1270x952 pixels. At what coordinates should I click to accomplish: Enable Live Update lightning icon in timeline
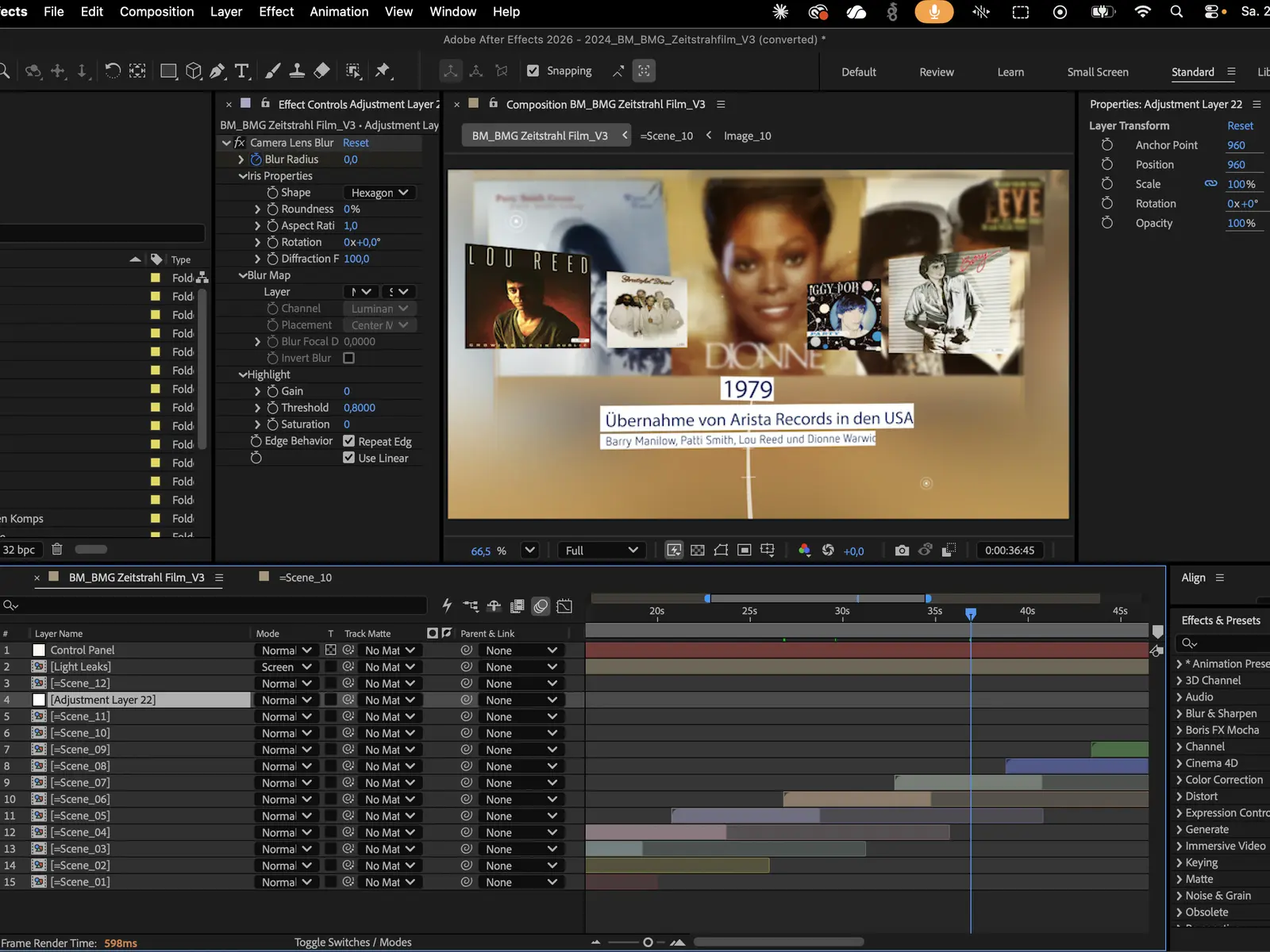click(447, 606)
